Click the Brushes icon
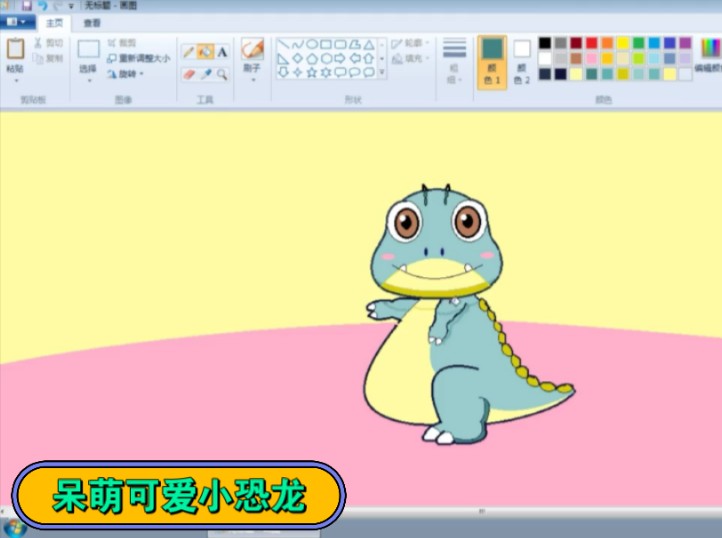The height and width of the screenshot is (538, 722). (x=252, y=49)
